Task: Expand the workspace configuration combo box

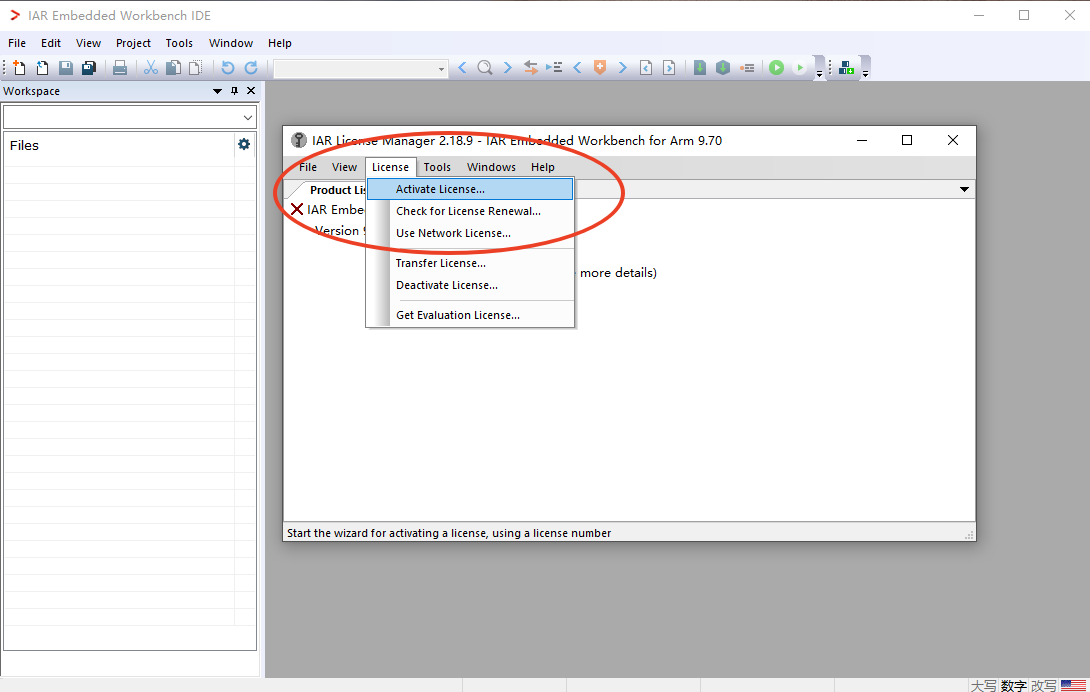Action: click(x=248, y=117)
